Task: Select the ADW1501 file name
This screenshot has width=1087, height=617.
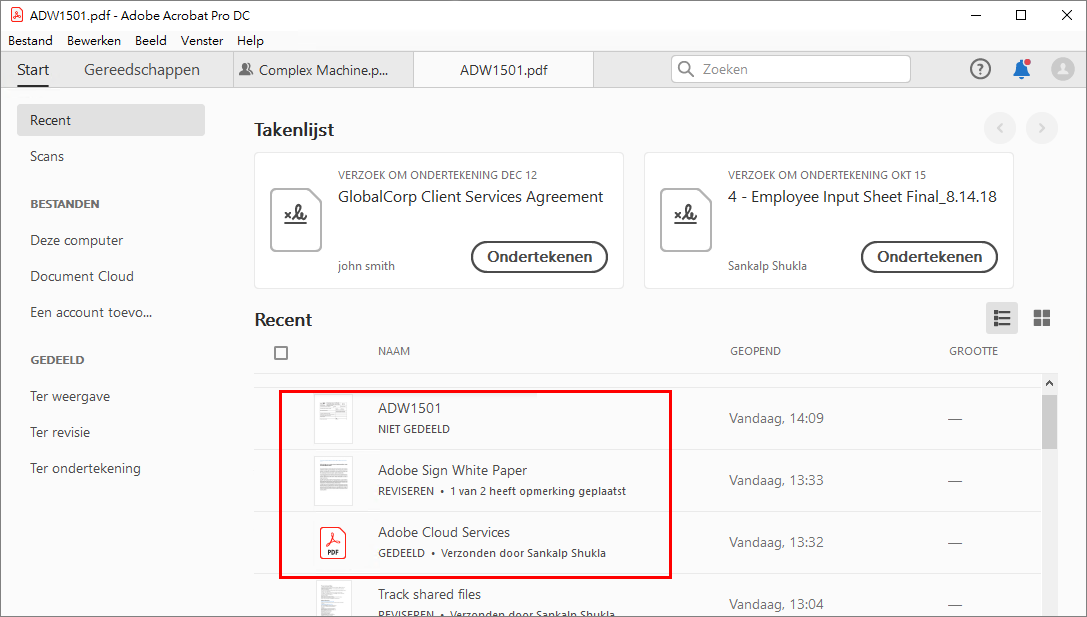Action: click(x=410, y=408)
